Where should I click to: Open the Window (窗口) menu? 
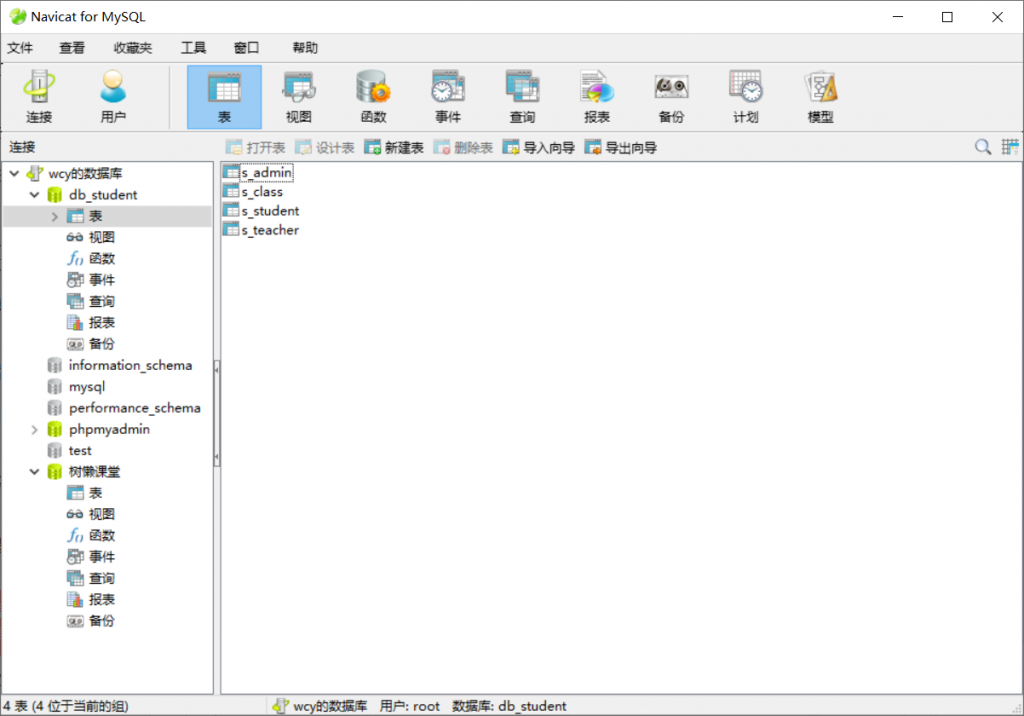[x=246, y=48]
